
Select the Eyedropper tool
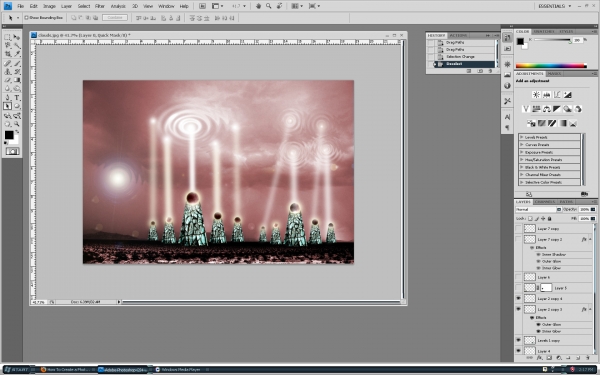17,54
